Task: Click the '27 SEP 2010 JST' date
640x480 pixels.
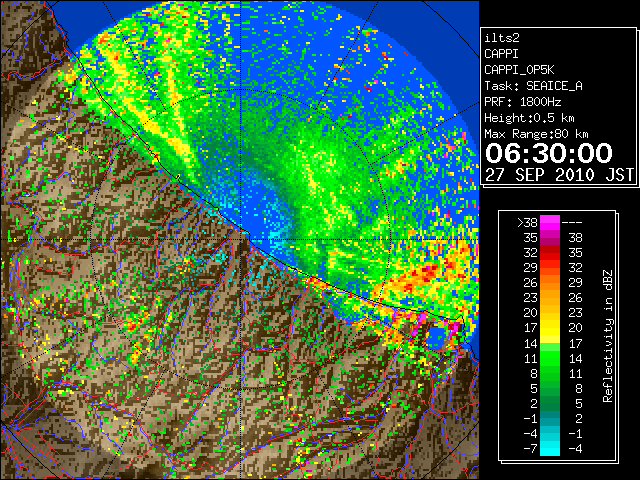Action: click(x=559, y=175)
